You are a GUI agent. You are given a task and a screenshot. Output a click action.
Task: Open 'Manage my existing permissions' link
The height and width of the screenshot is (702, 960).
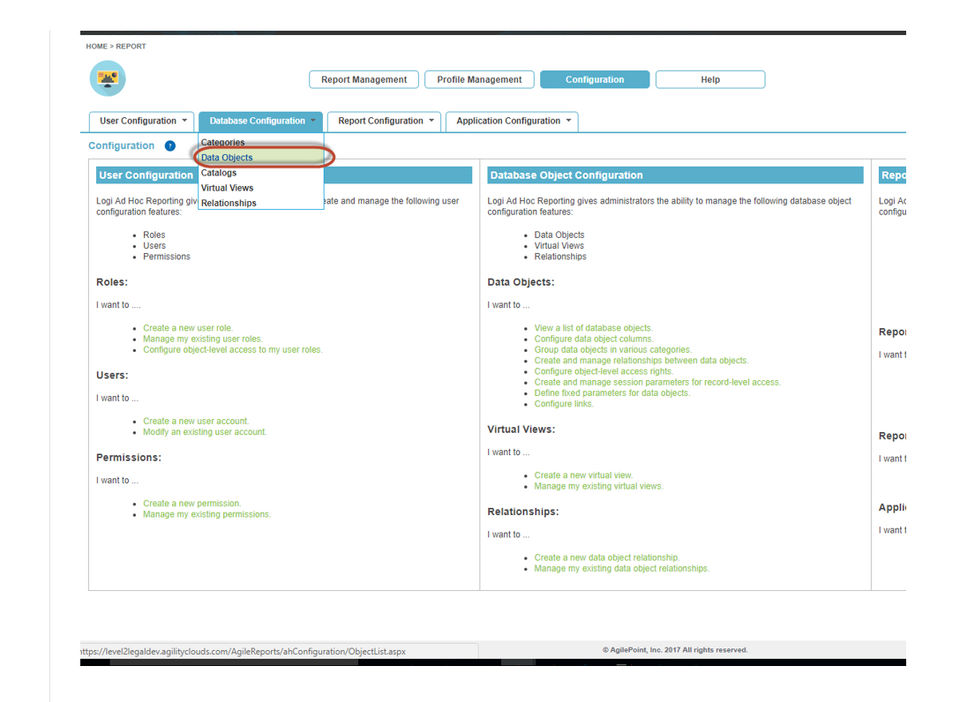[x=206, y=514]
